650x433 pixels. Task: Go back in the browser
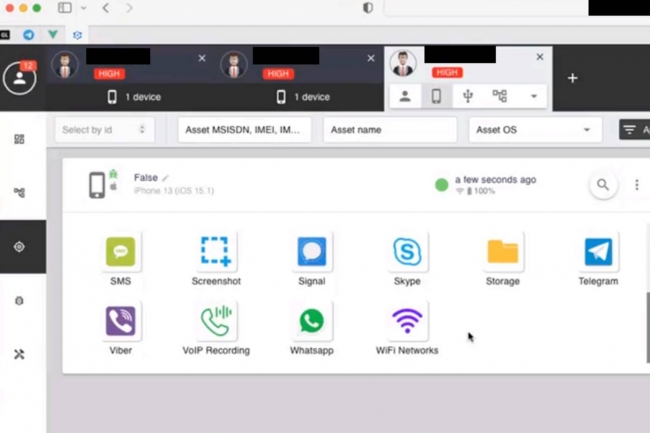coord(106,8)
